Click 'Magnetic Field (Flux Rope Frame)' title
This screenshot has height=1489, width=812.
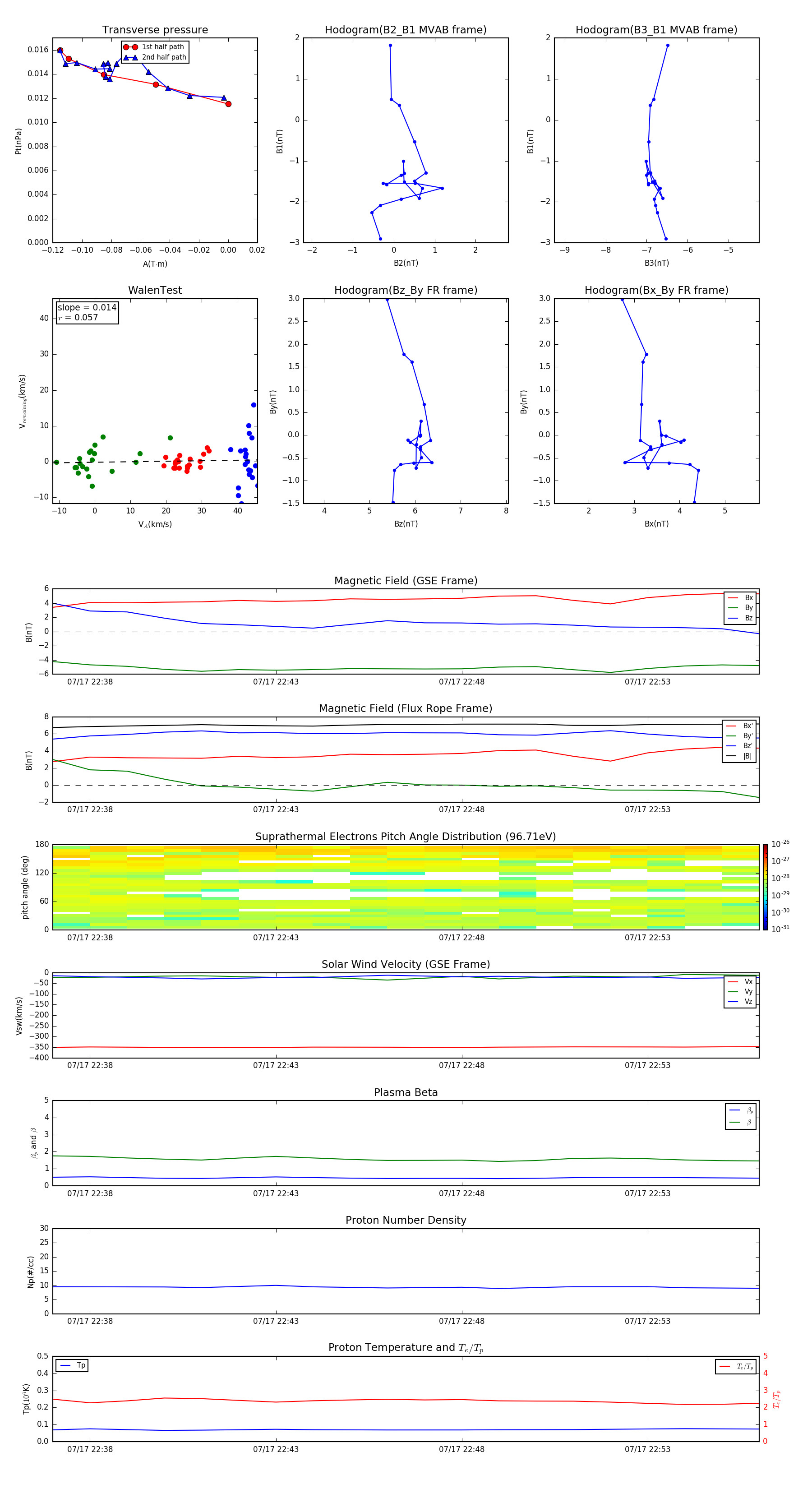click(406, 709)
